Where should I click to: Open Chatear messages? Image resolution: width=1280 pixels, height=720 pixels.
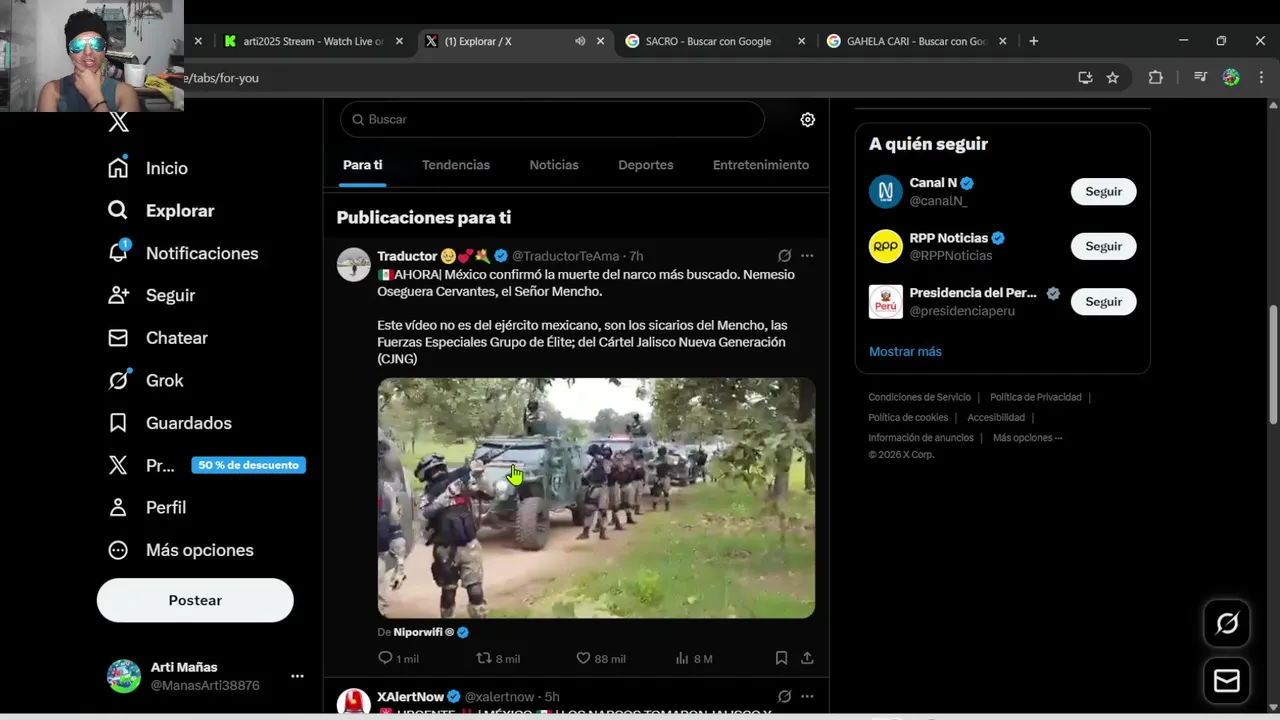pyautogui.click(x=158, y=338)
